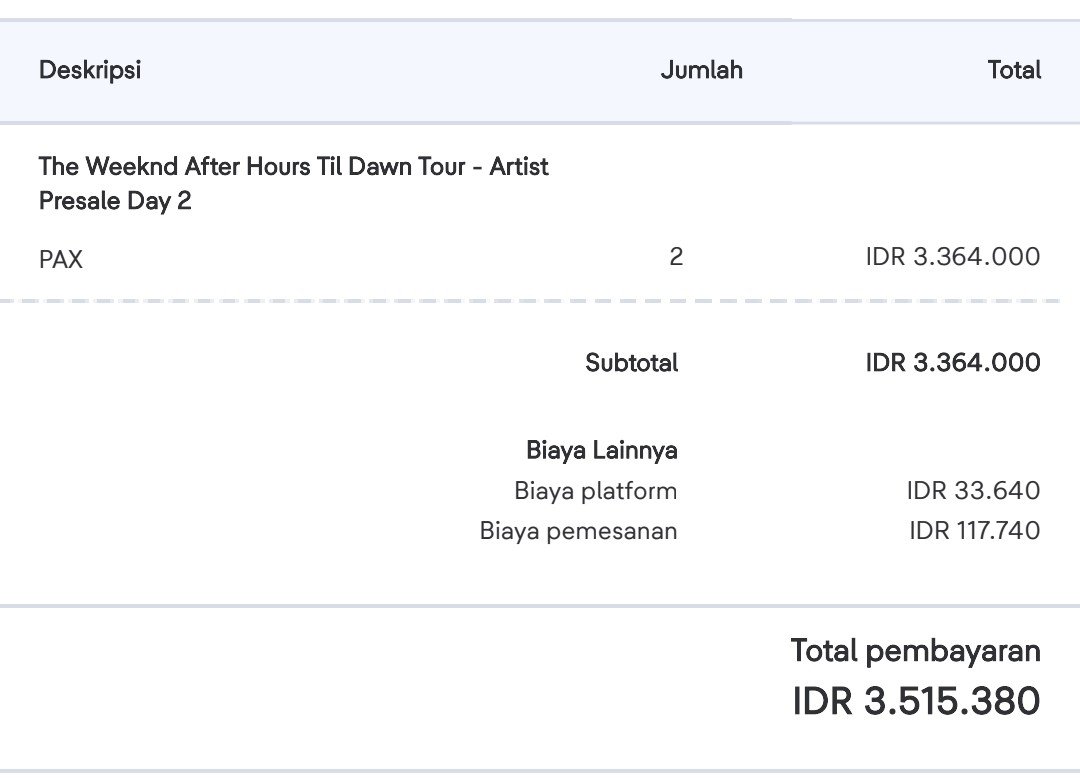Click the PAX row price IDR 3.364.000
This screenshot has width=1080, height=778.
(953, 257)
